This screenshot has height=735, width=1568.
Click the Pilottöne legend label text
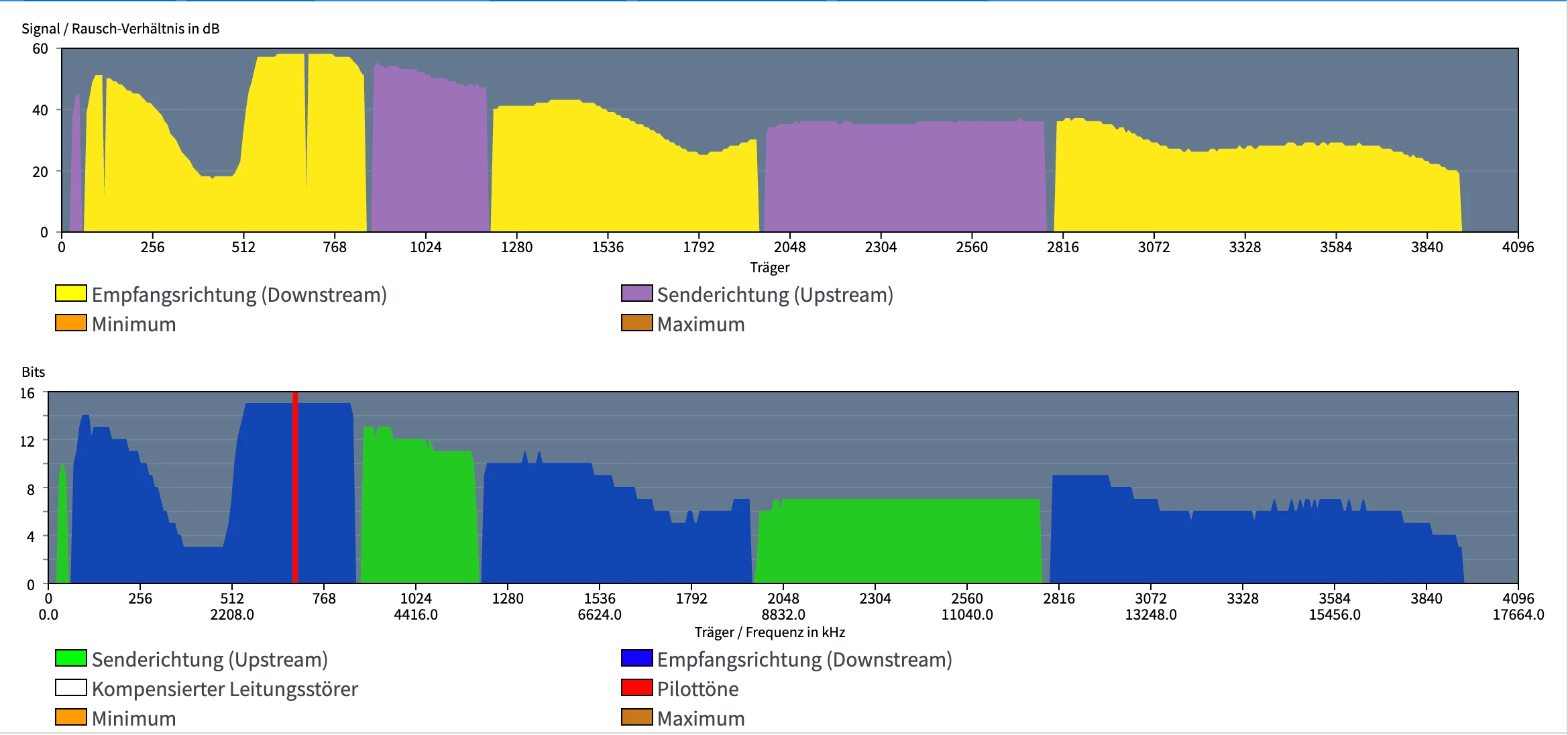pyautogui.click(x=697, y=689)
